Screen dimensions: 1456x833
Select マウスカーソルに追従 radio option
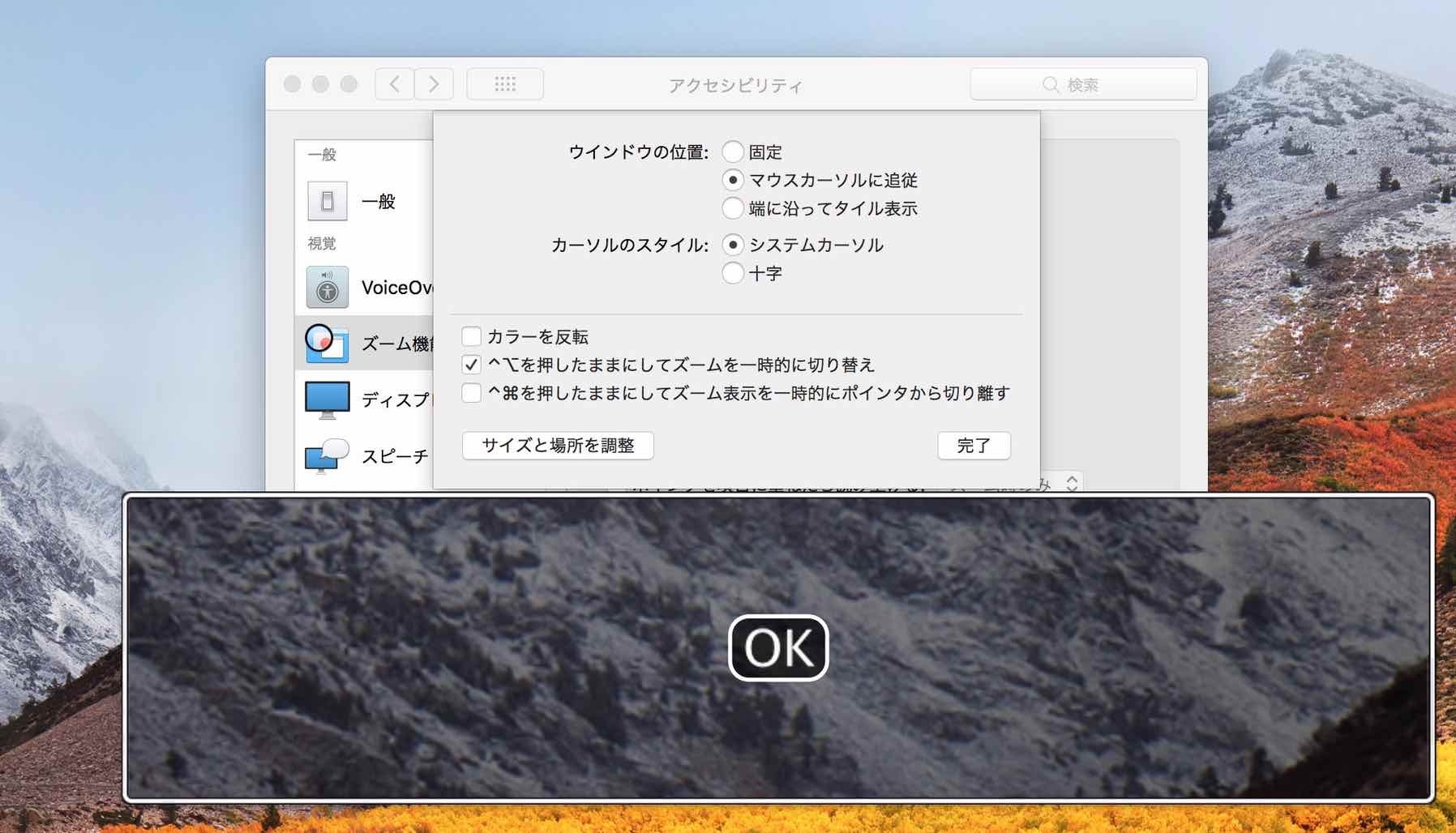click(x=733, y=180)
